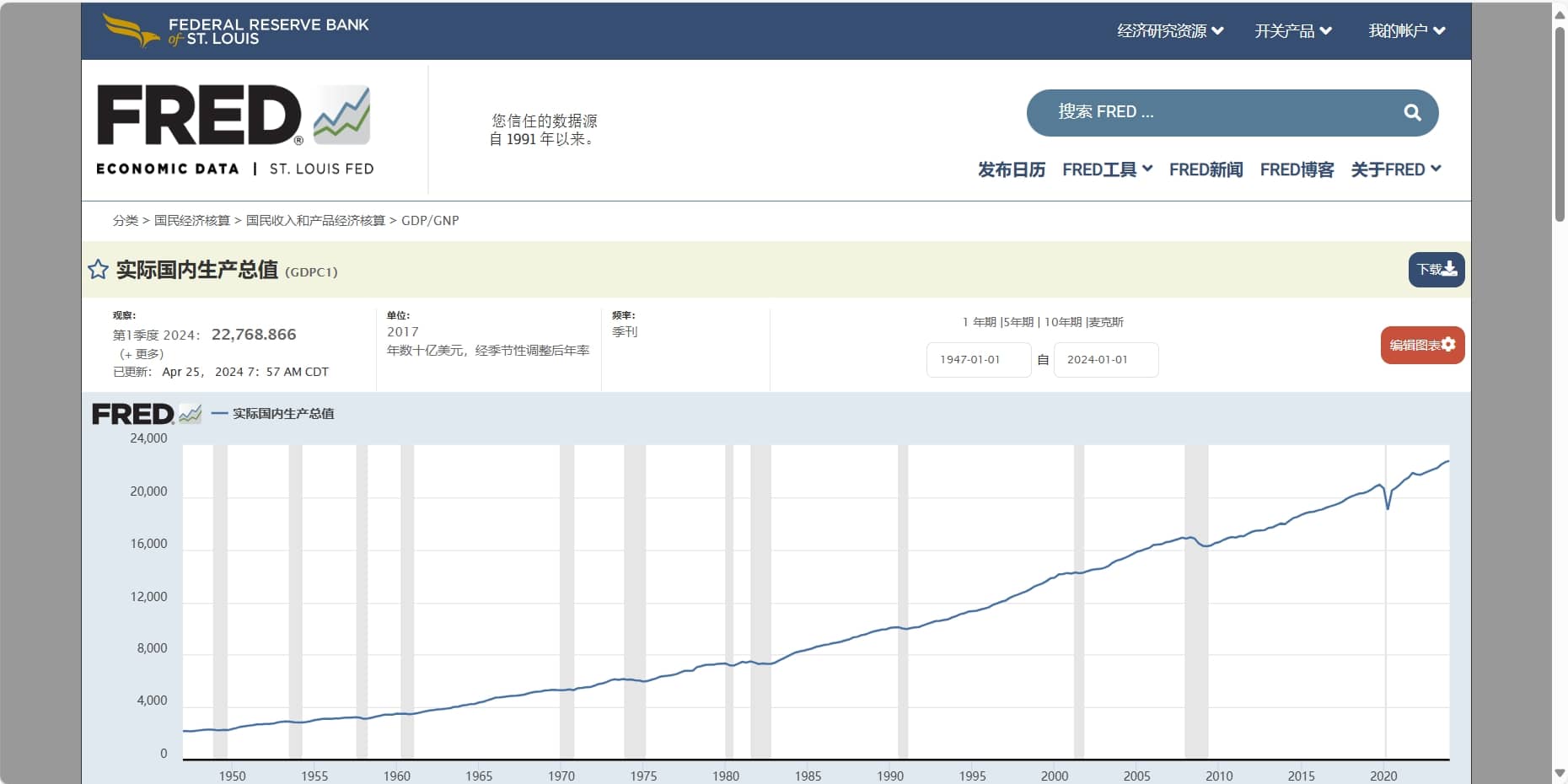The image size is (1568, 784).
Task: Open the 开关产品 dropdown menu
Action: (x=1293, y=31)
